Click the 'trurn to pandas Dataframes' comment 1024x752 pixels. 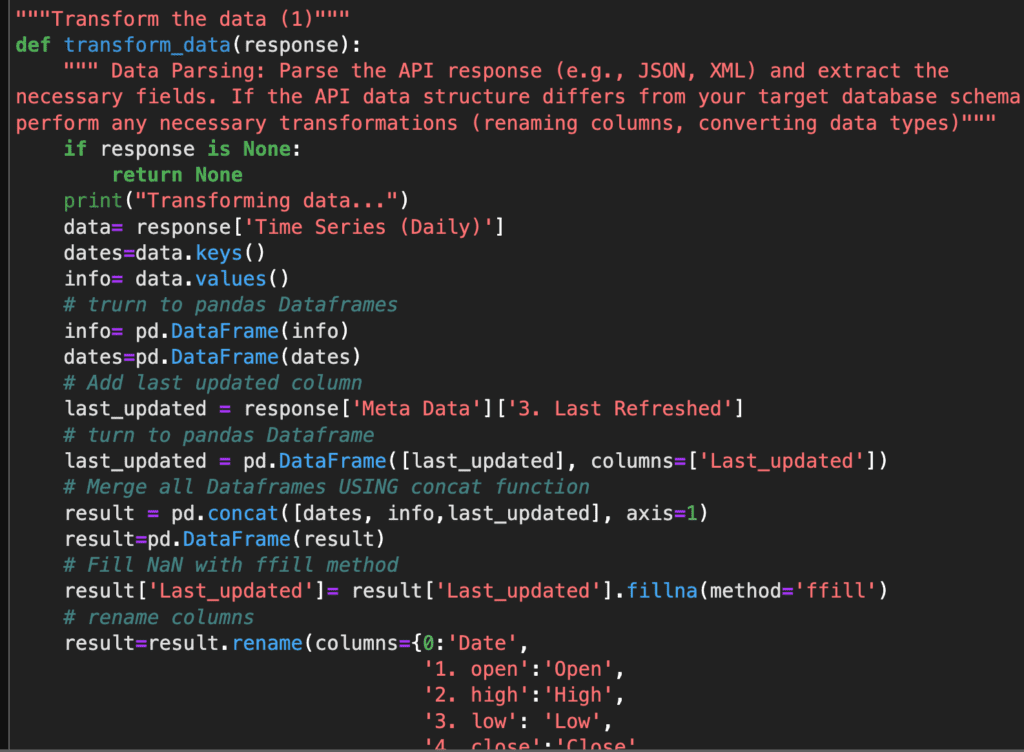pyautogui.click(x=230, y=305)
